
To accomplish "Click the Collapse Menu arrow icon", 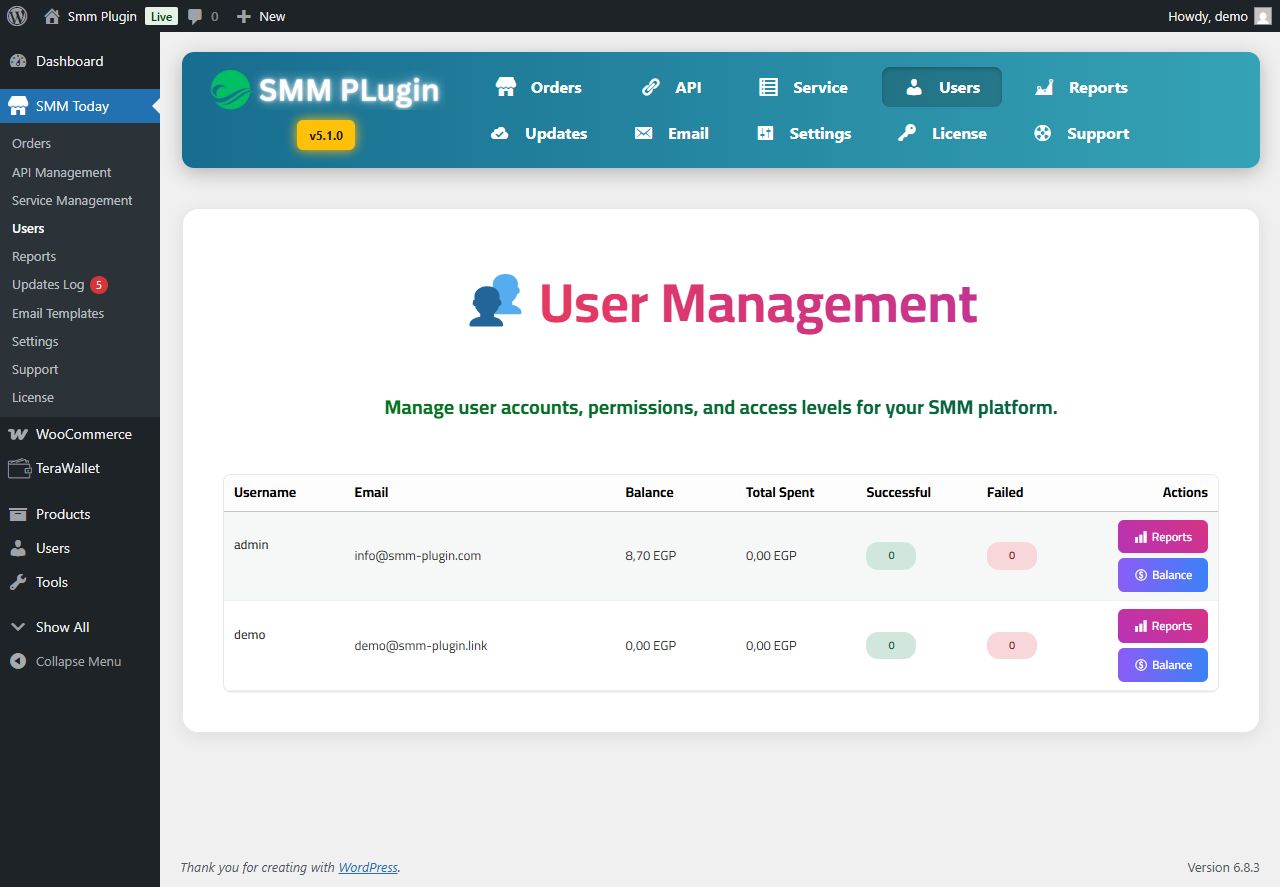I will [18, 661].
